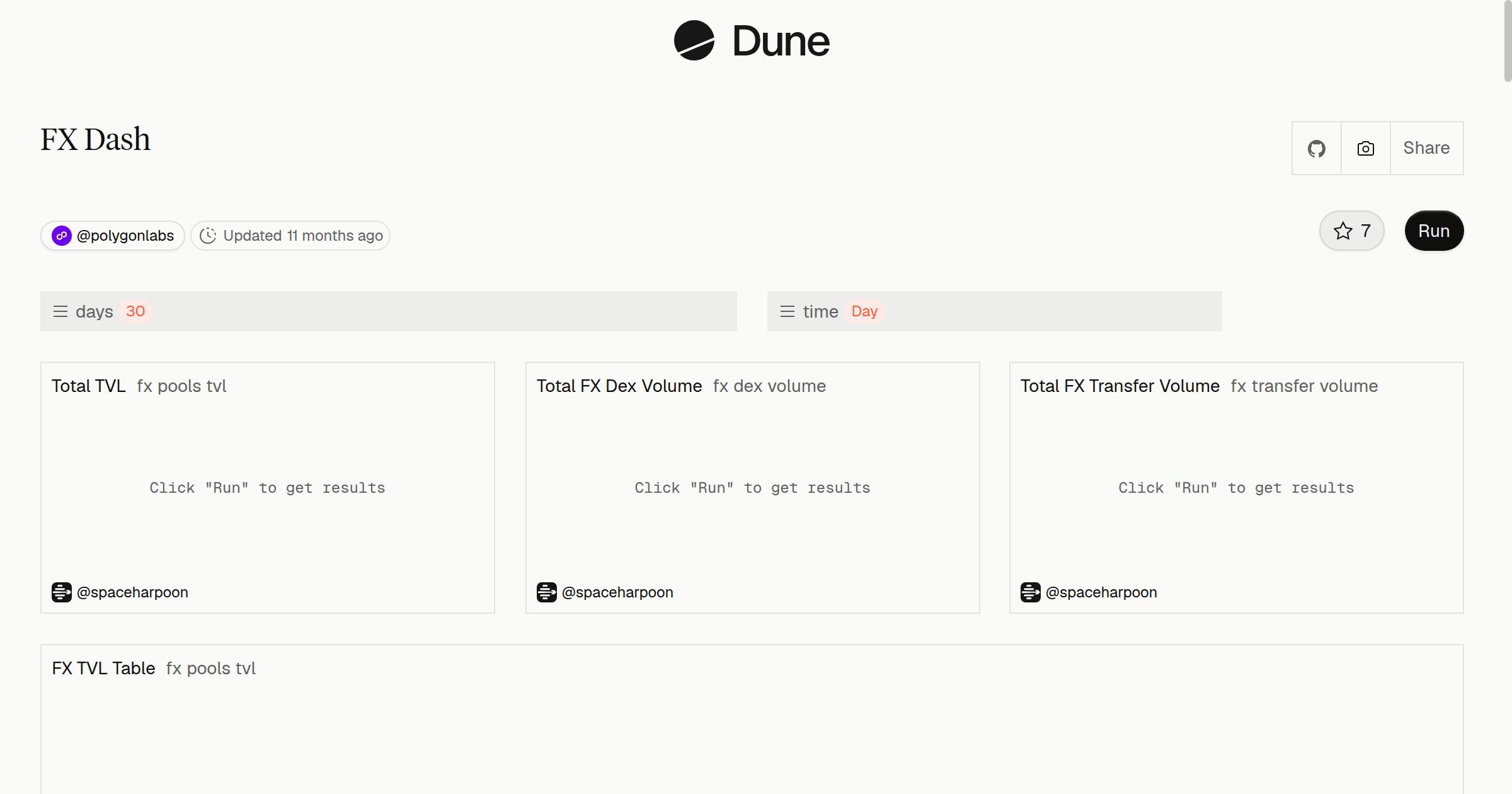The image size is (1512, 794).
Task: Click the FX Dash dashboard title
Action: coord(96,139)
